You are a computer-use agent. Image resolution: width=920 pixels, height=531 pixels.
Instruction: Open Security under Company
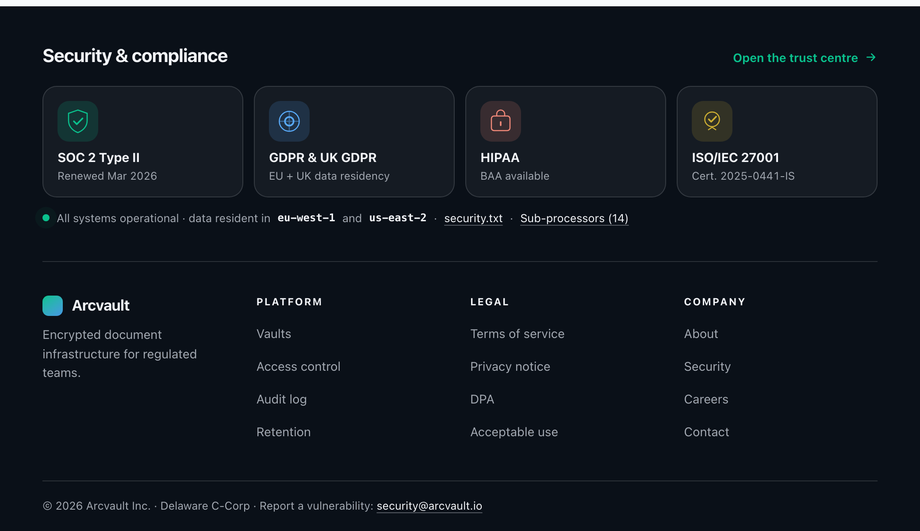707,366
